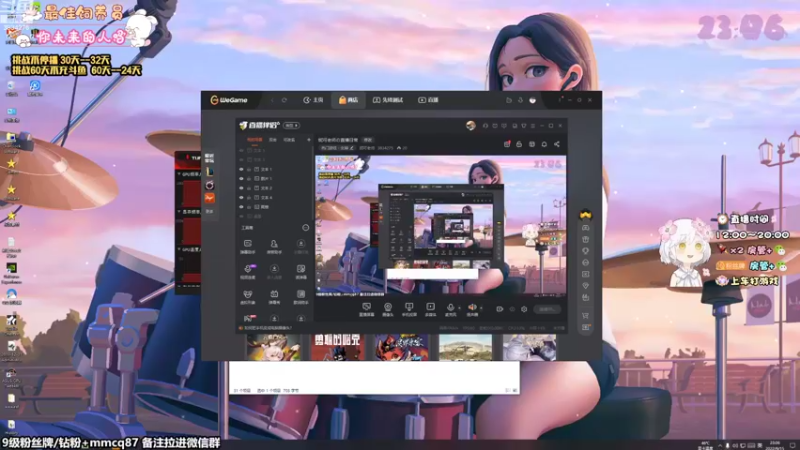
Task: Open the landscape game thumbnail in WeGame store
Action: [465, 347]
